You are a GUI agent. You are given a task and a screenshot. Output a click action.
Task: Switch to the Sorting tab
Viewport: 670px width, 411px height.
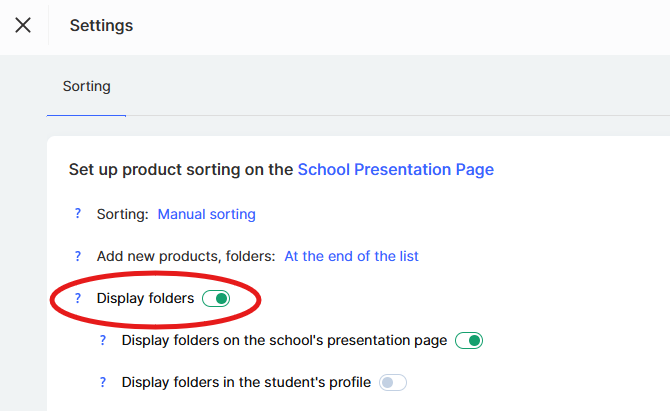point(87,86)
